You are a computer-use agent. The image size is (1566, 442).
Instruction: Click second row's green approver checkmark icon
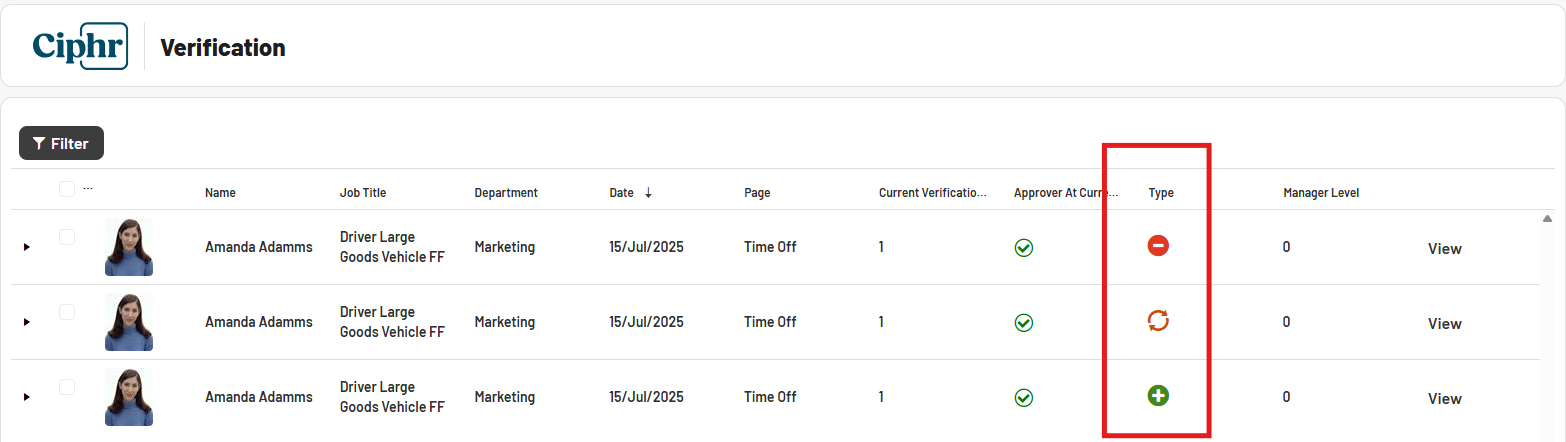(x=1023, y=322)
